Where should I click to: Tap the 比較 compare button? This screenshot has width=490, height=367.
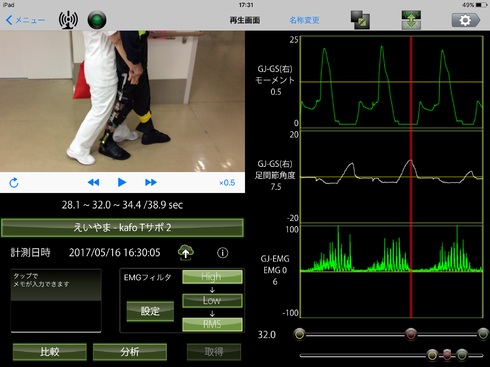[x=50, y=352]
